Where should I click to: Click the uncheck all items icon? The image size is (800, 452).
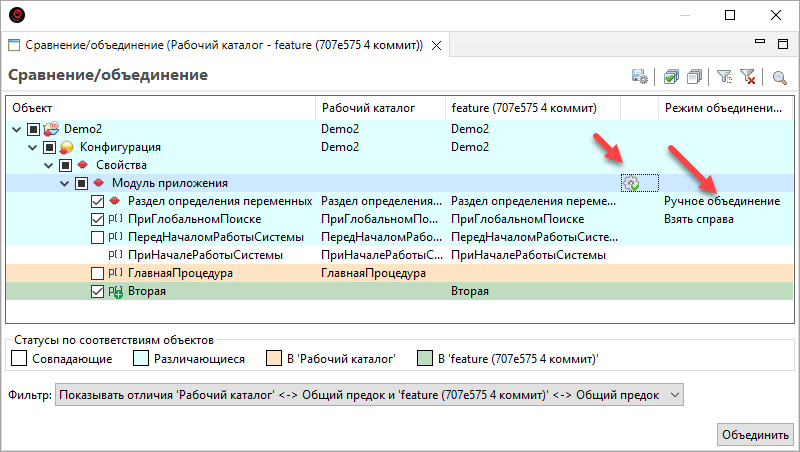[694, 76]
